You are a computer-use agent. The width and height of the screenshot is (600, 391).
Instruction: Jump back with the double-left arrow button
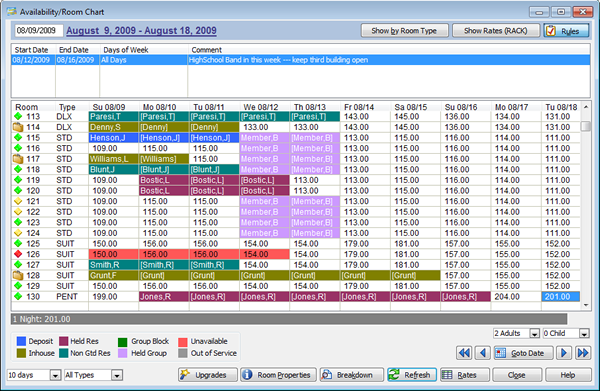pos(464,353)
